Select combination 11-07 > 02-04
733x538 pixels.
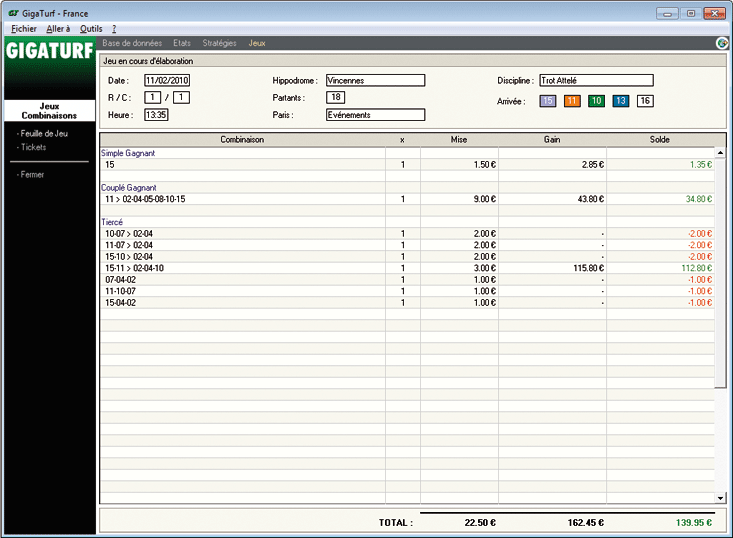(407, 245)
